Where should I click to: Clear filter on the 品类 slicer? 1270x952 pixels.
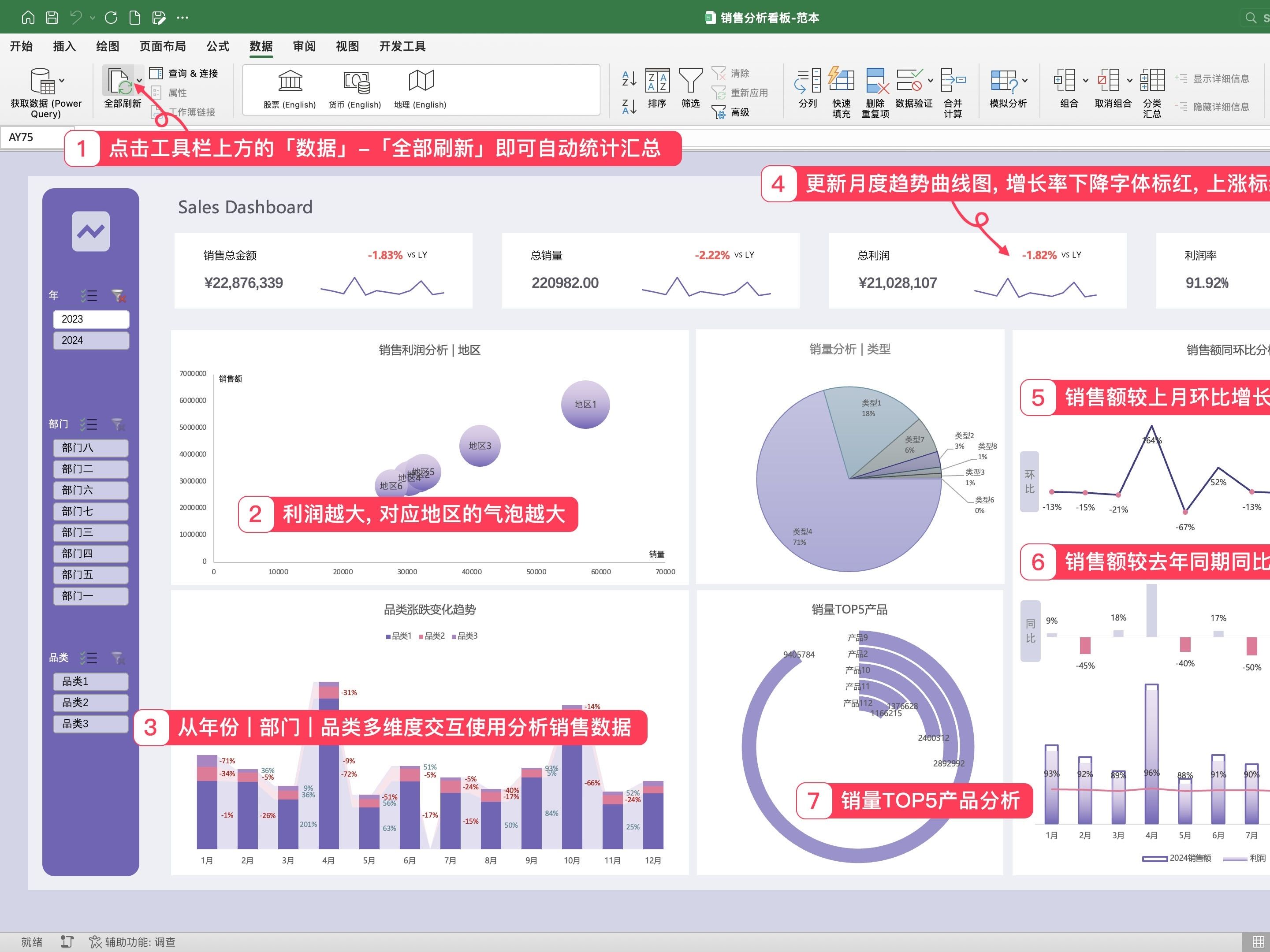(118, 658)
